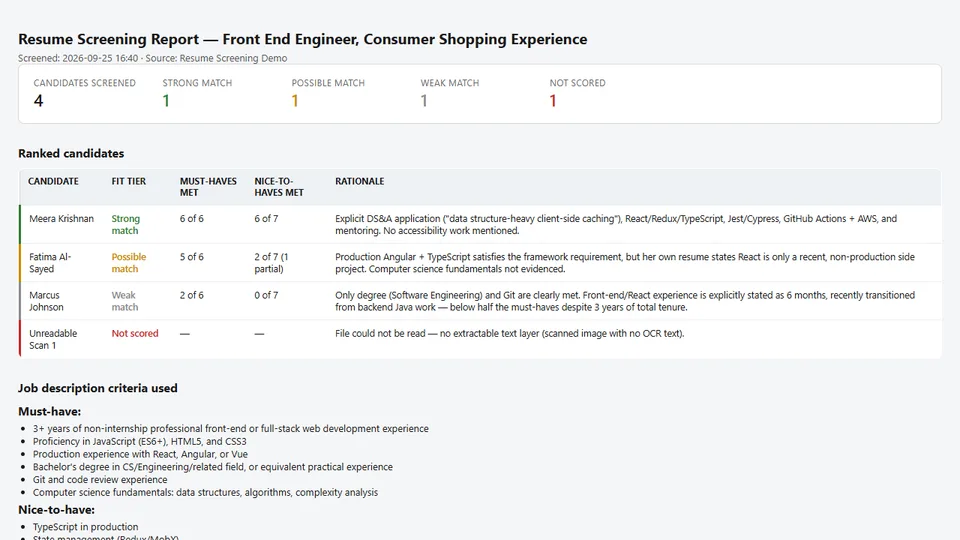Click the NICE-TO-HAVES MET column header
The height and width of the screenshot is (540, 960).
279,187
